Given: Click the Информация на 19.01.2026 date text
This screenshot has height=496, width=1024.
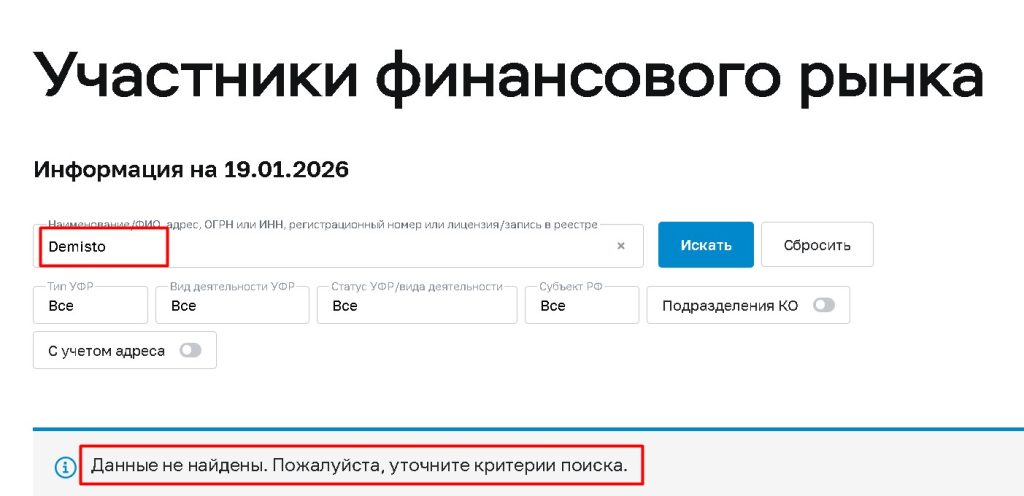Looking at the screenshot, I should pyautogui.click(x=191, y=170).
